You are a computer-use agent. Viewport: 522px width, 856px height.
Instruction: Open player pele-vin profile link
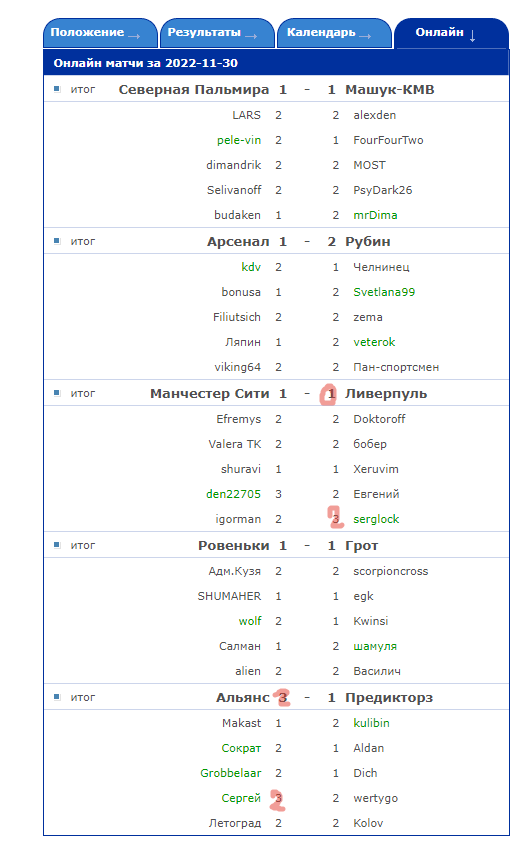click(239, 140)
